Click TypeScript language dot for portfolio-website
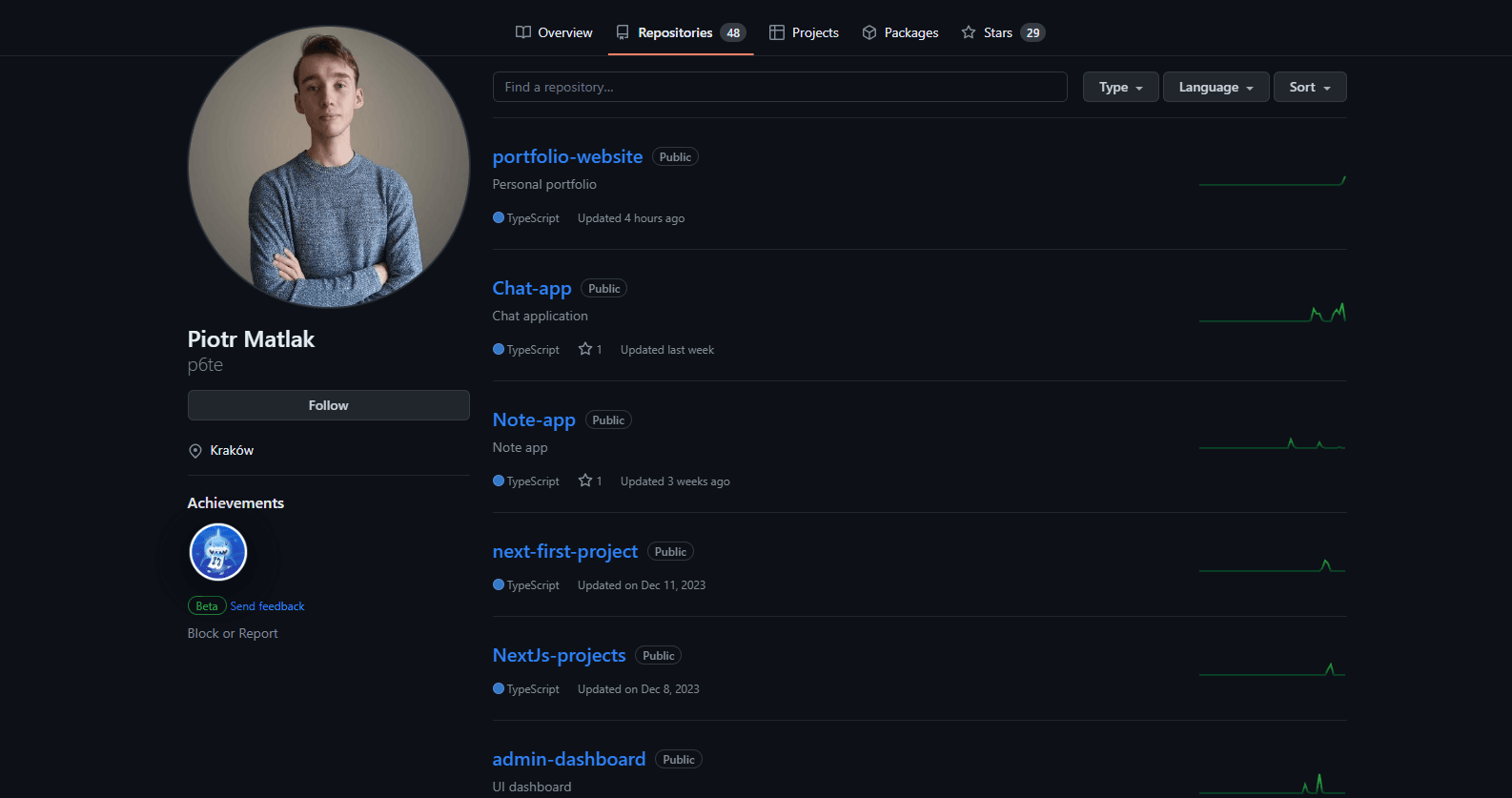Screen dimensions: 1512x798 (x=499, y=217)
